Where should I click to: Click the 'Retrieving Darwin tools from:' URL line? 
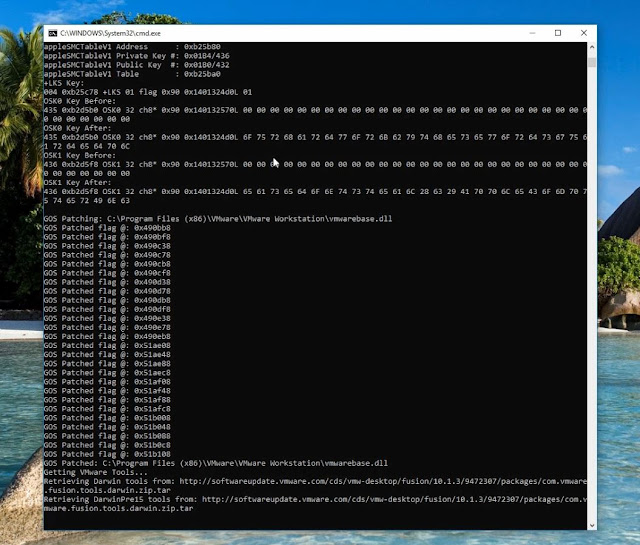(x=315, y=486)
